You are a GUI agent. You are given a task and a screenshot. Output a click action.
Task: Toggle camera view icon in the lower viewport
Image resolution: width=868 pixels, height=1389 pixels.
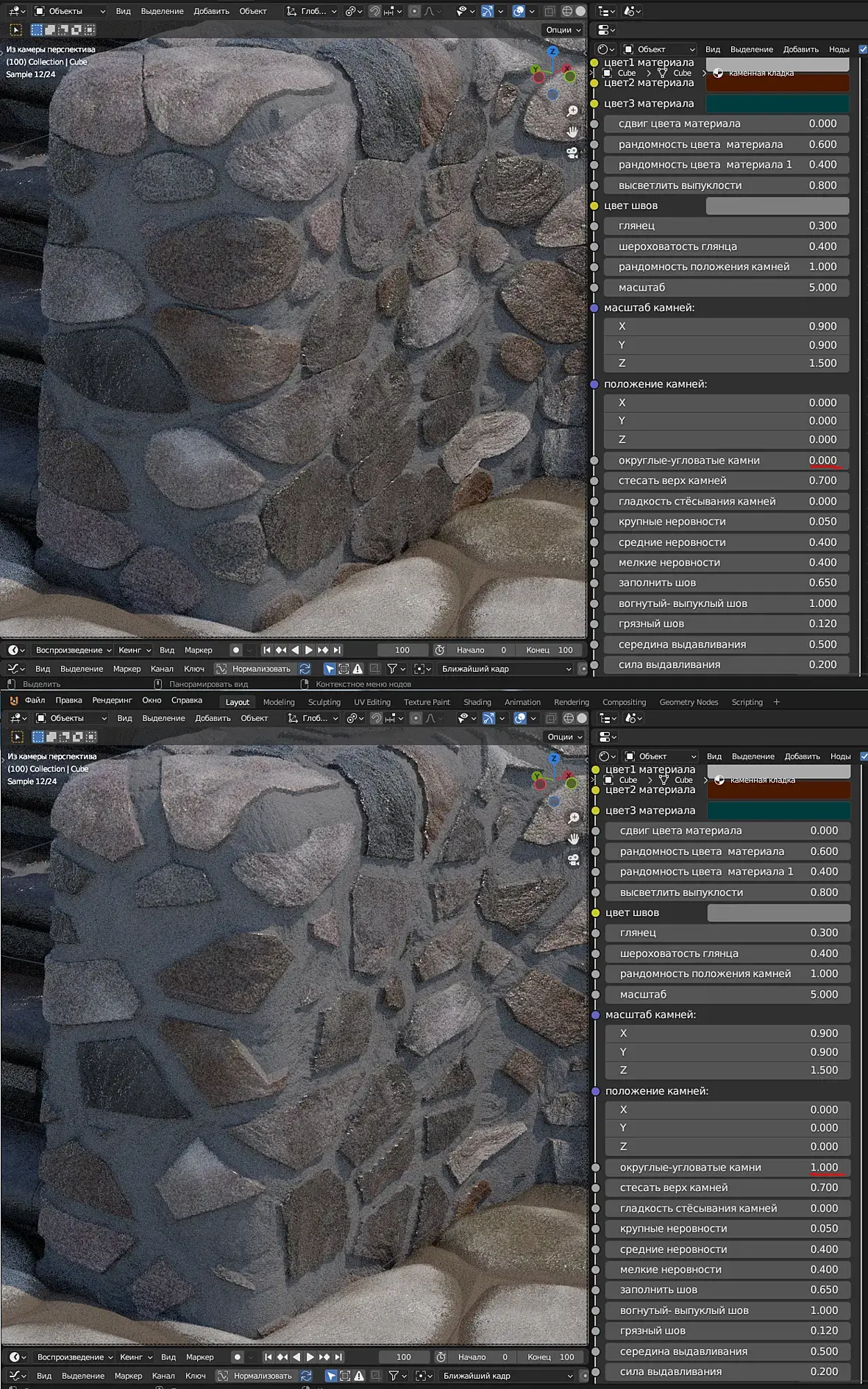pyautogui.click(x=573, y=859)
